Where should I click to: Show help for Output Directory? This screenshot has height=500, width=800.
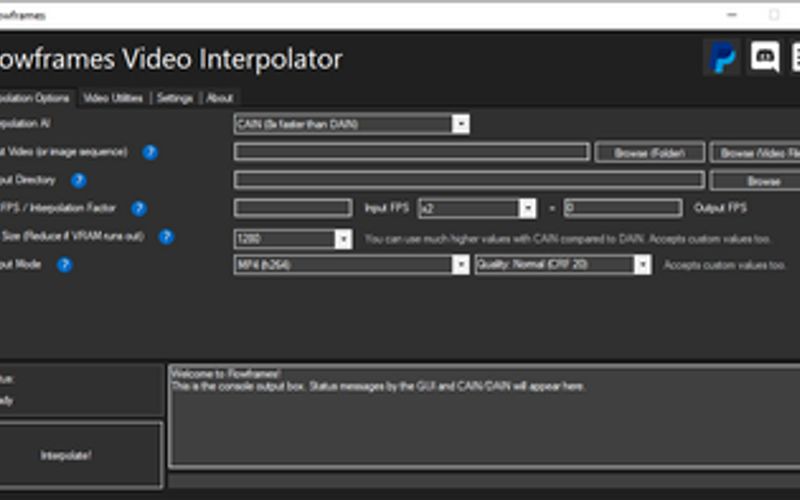point(78,180)
